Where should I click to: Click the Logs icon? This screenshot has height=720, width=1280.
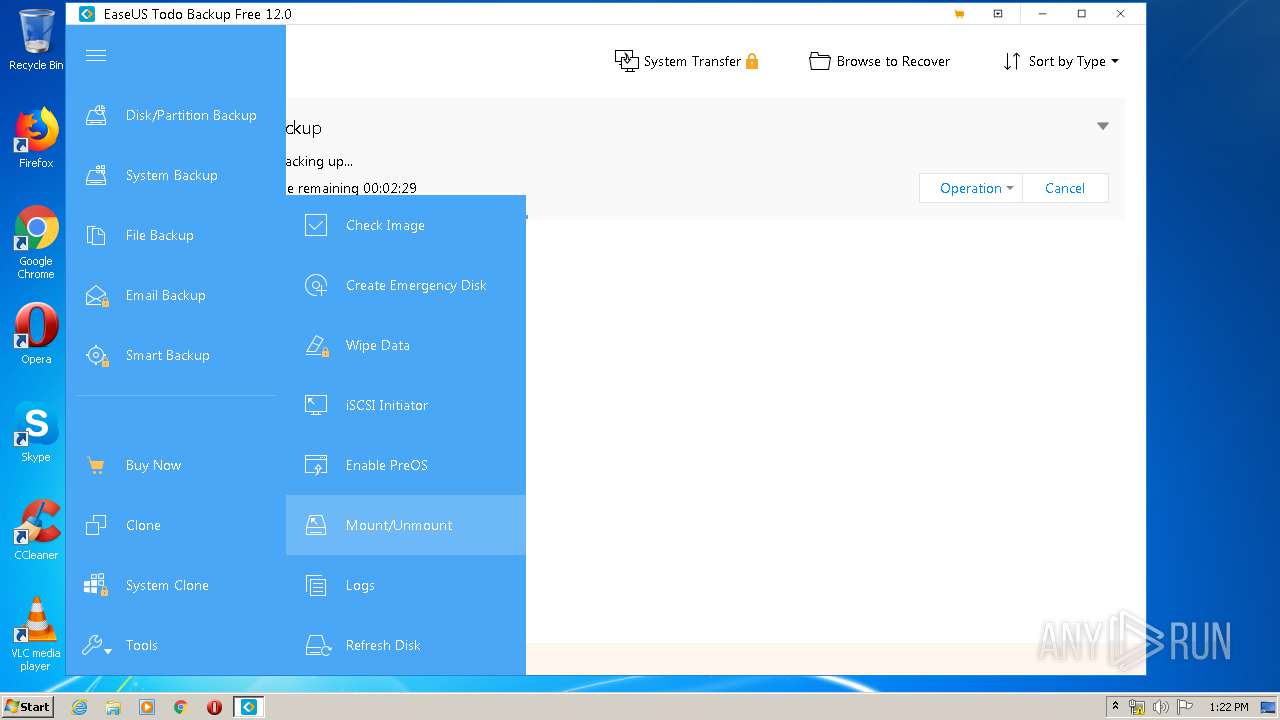(316, 585)
